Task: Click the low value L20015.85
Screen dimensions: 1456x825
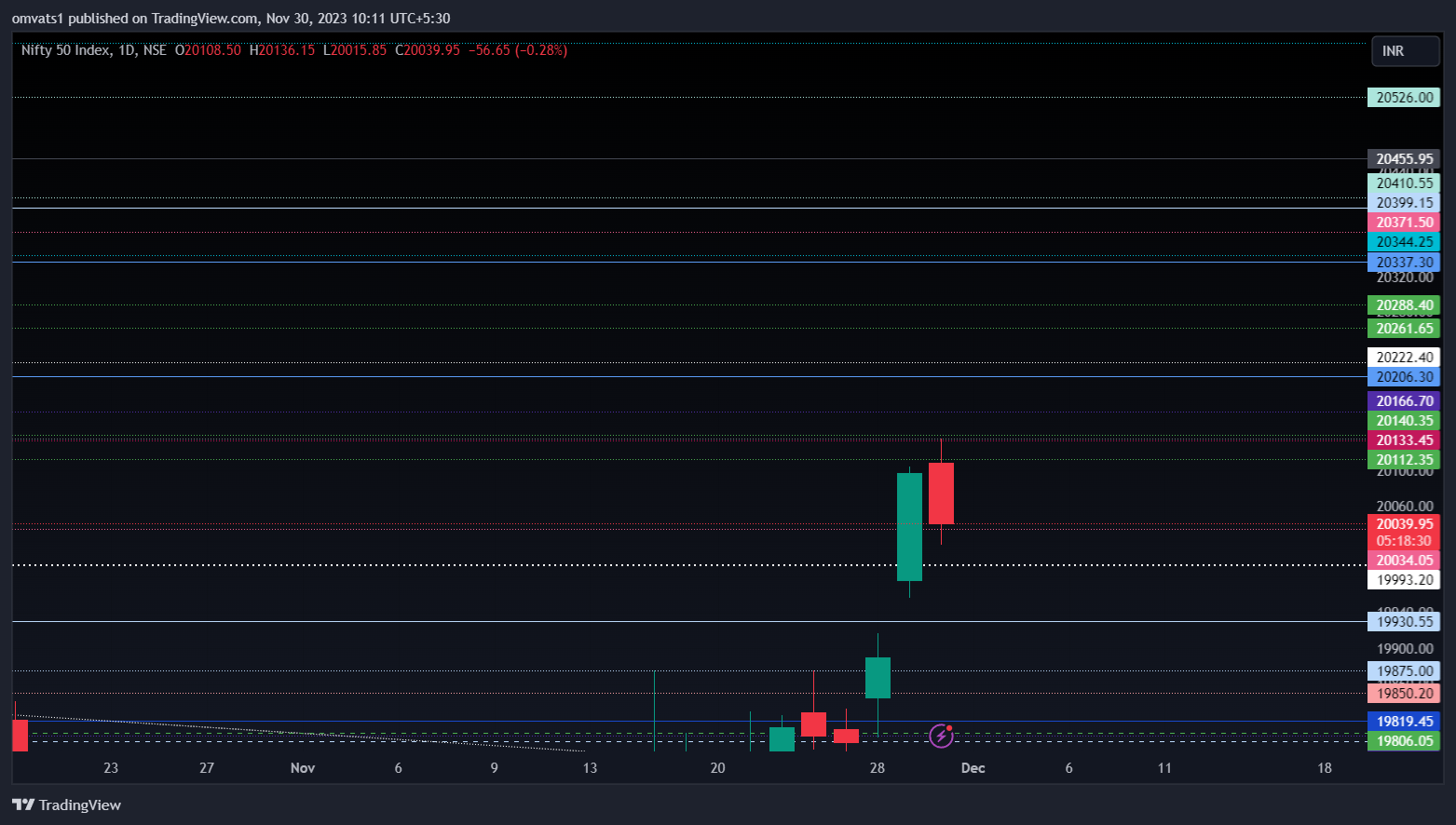Action: (x=355, y=50)
